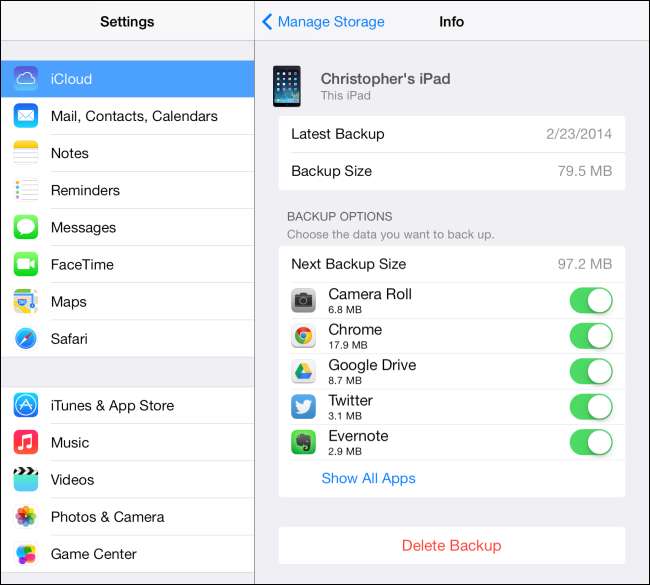Tap the iPad device thumbnail
This screenshot has width=650, height=585.
287,86
